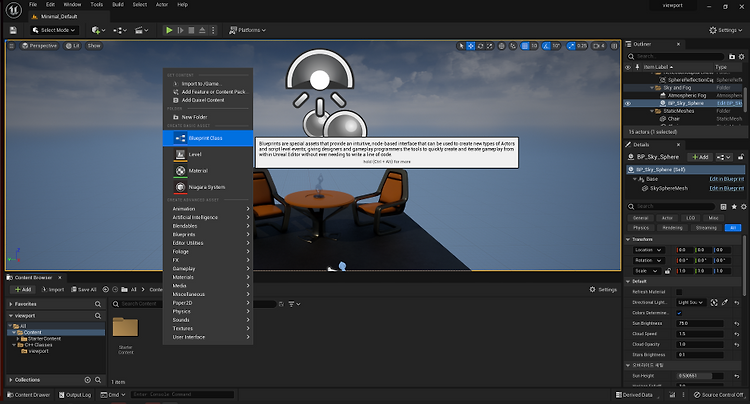The width and height of the screenshot is (750, 404).
Task: Open the play options three-dot menu
Action: 213,30
